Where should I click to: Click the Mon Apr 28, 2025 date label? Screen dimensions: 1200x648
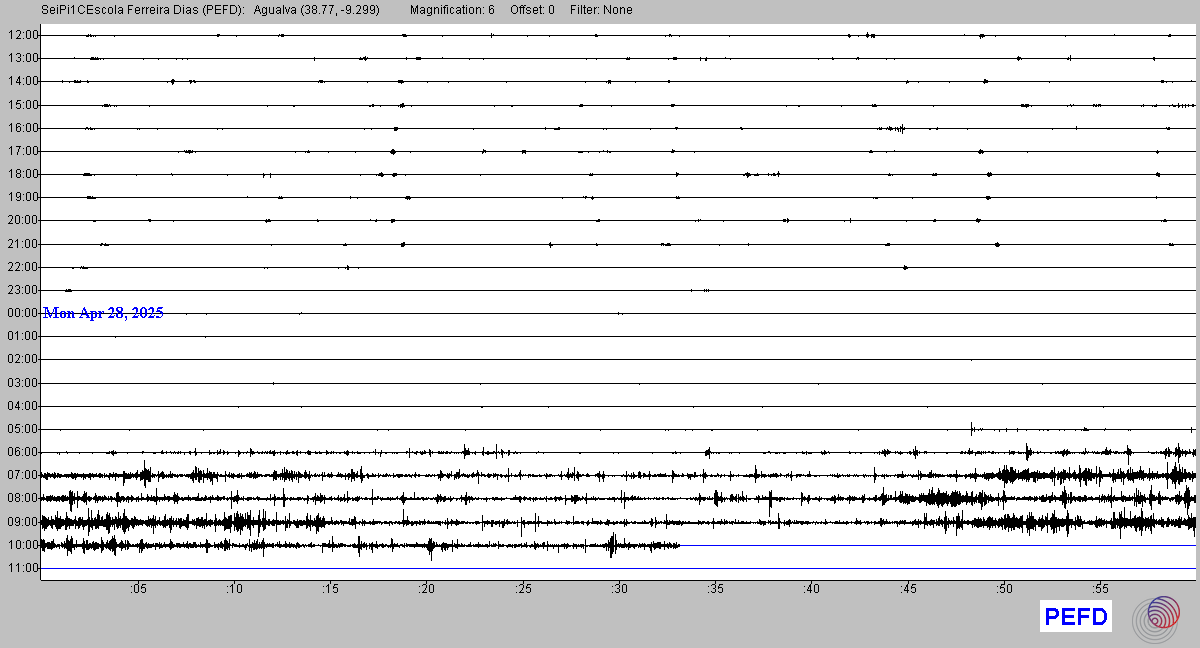pyautogui.click(x=103, y=313)
